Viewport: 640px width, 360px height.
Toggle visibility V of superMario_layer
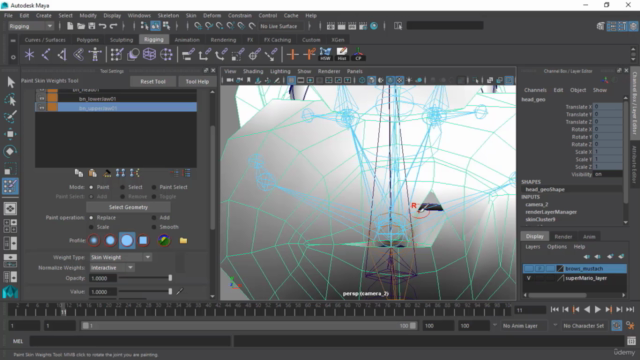528,278
